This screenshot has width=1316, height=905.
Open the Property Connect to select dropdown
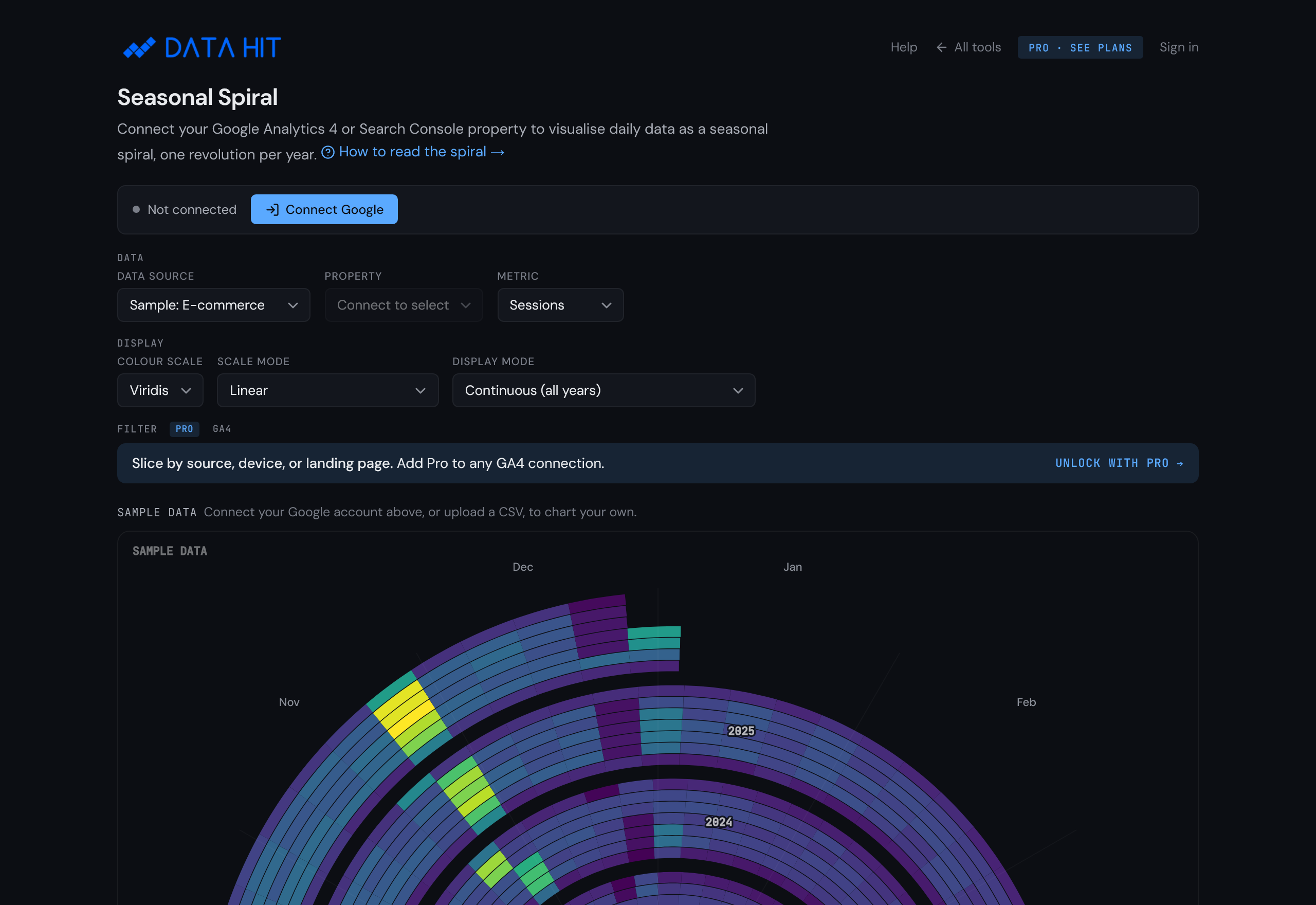pos(404,305)
